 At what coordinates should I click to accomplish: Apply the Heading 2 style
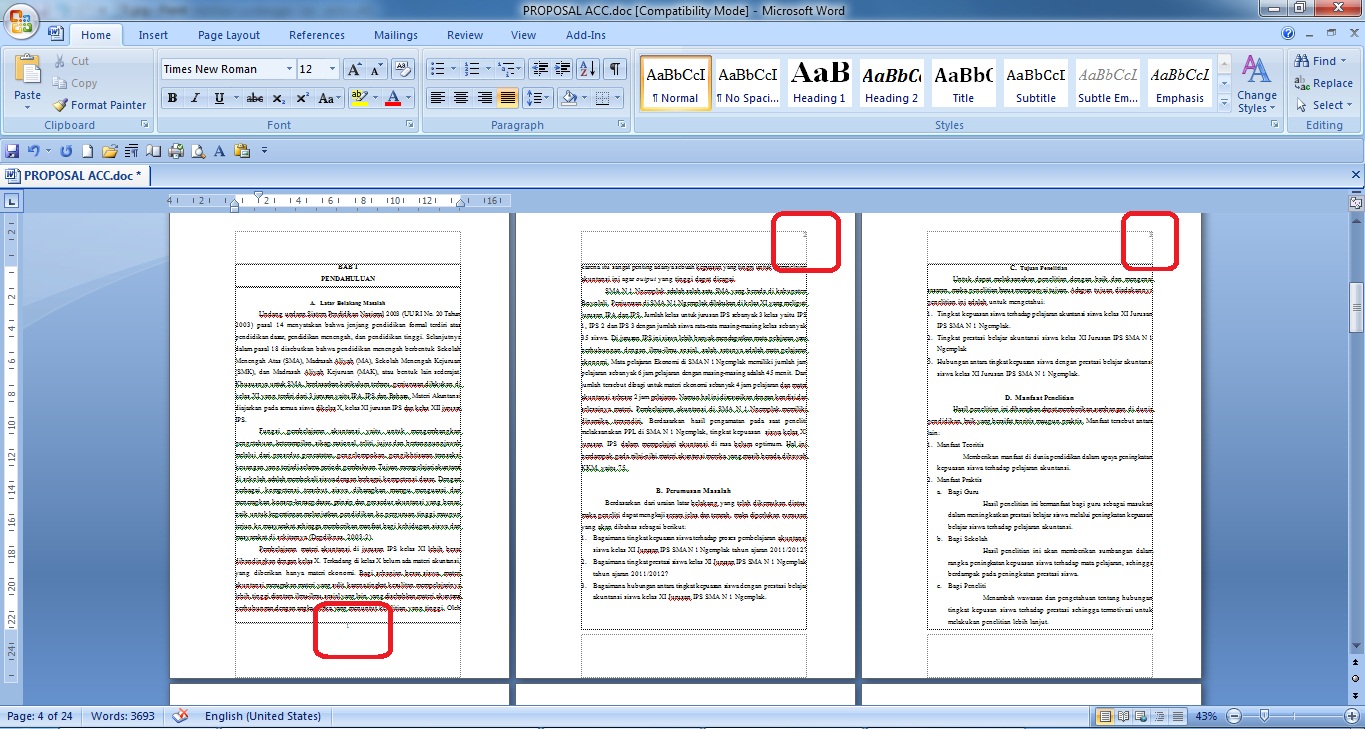(891, 83)
